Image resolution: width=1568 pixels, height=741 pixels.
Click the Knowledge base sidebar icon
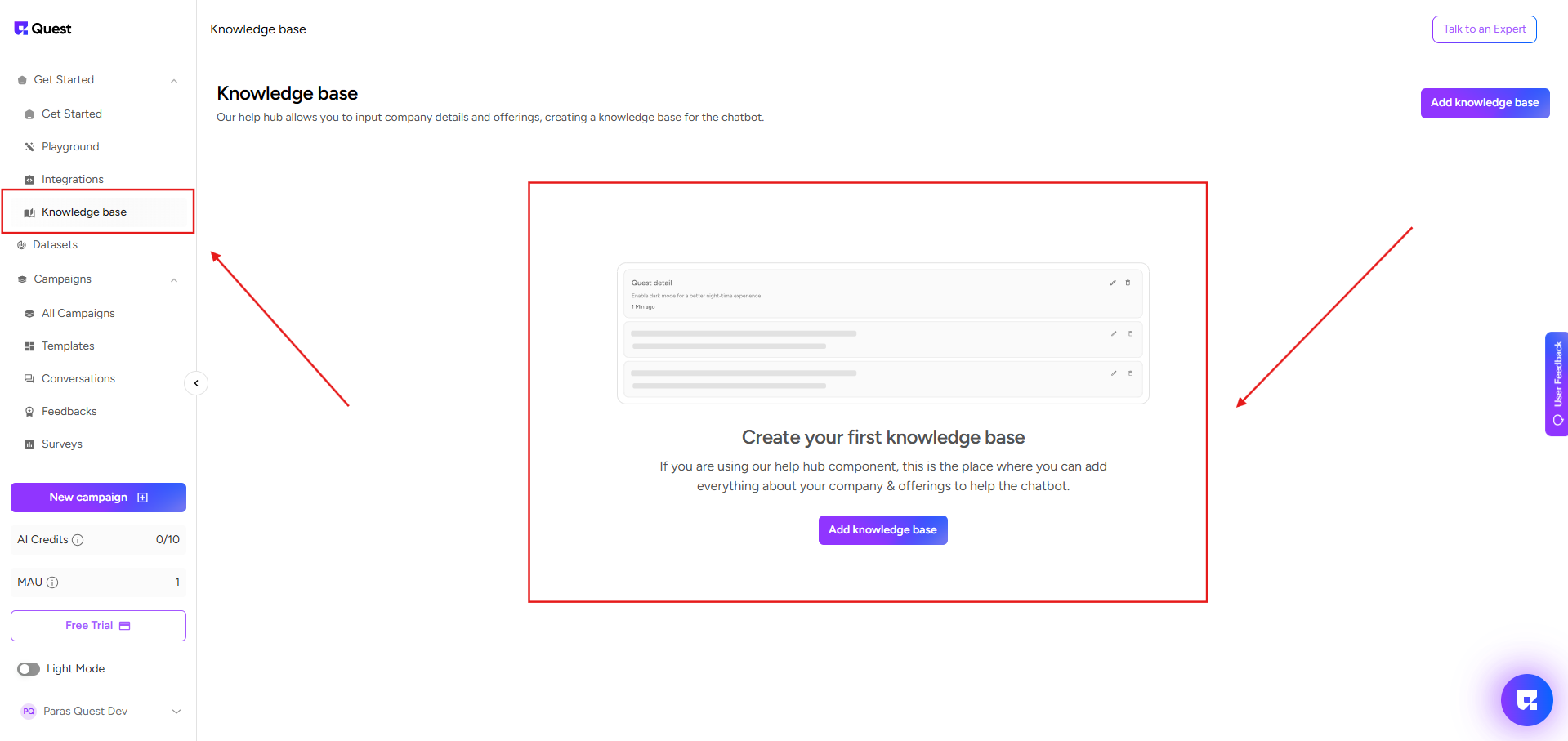point(29,212)
